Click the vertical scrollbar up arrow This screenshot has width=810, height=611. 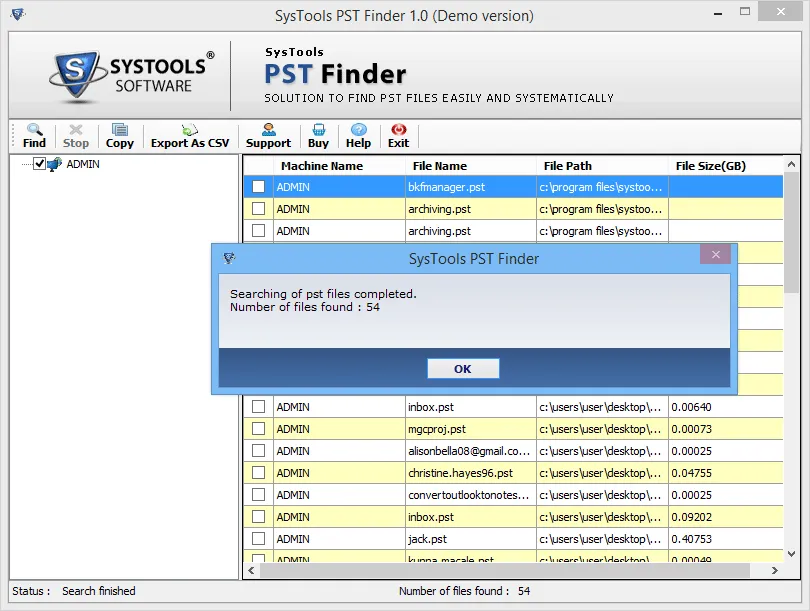[793, 165]
